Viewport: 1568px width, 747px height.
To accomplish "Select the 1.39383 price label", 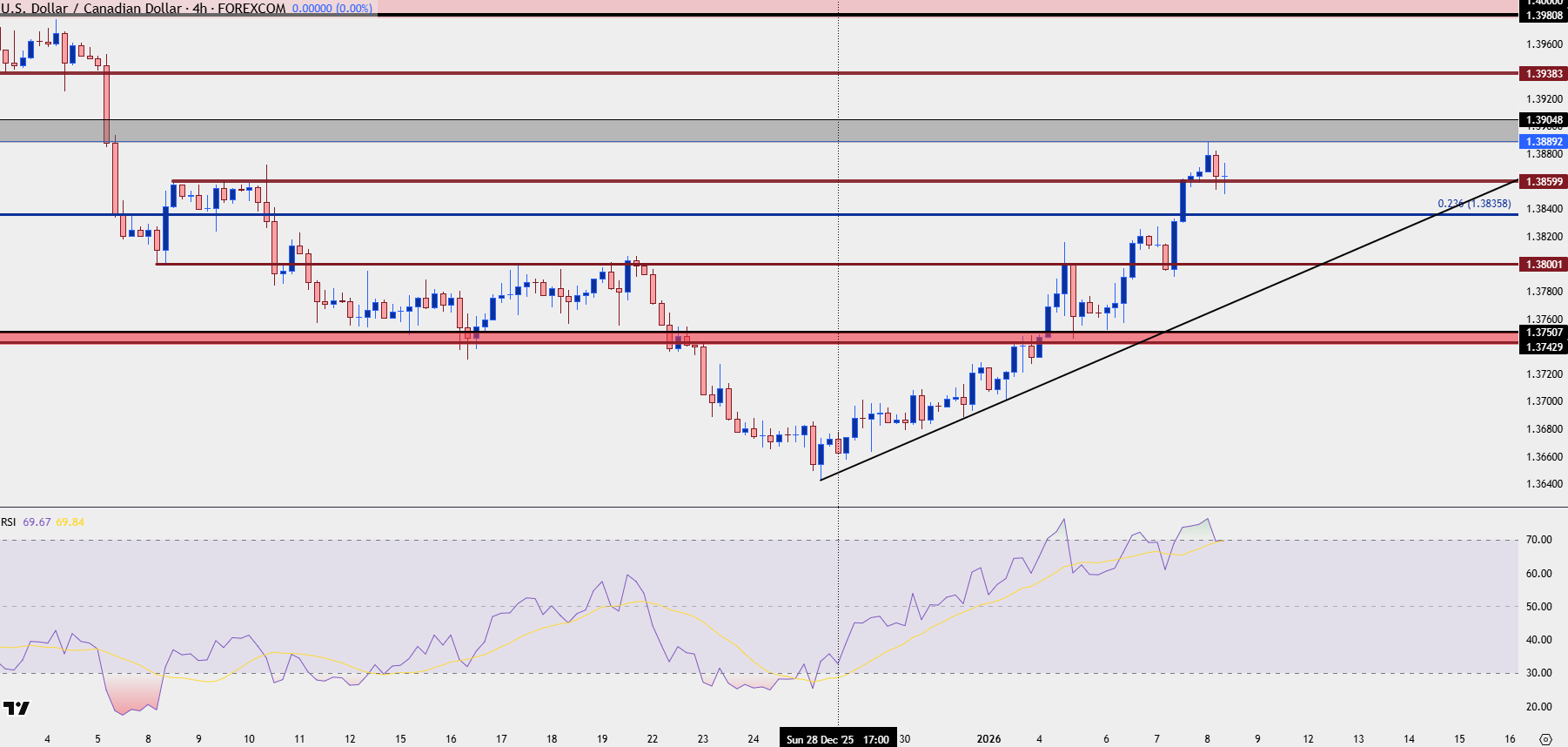I will click(x=1544, y=74).
